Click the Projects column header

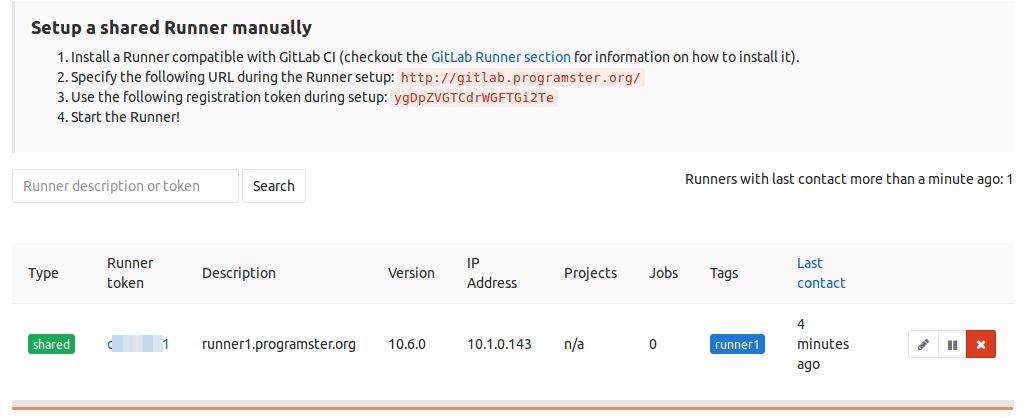pyautogui.click(x=590, y=273)
